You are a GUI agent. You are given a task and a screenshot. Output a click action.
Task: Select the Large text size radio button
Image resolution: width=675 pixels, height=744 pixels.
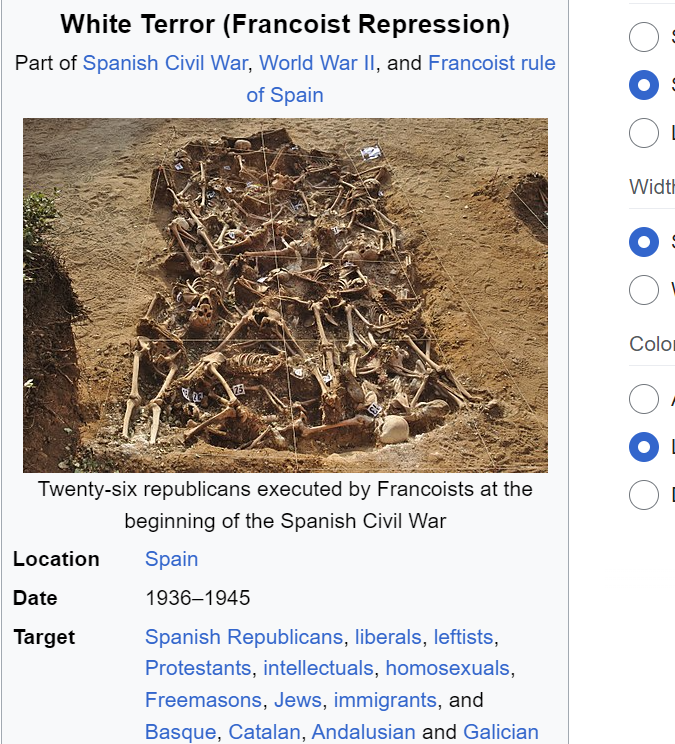644,133
